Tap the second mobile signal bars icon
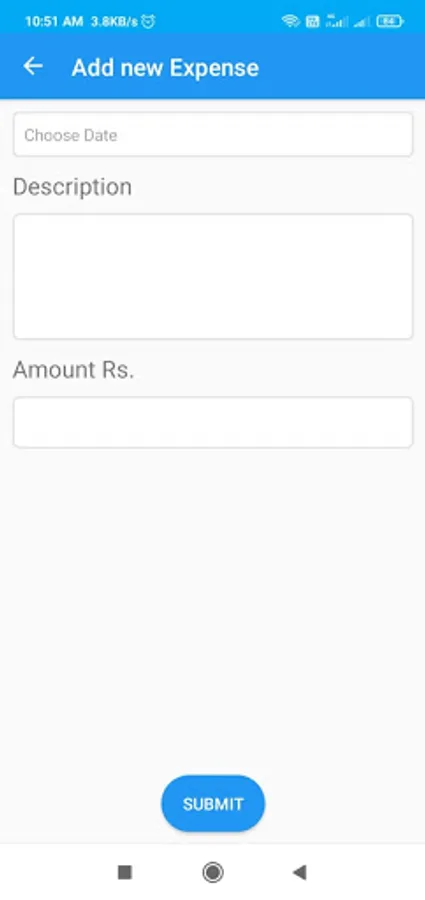The image size is (425, 900). tap(362, 22)
